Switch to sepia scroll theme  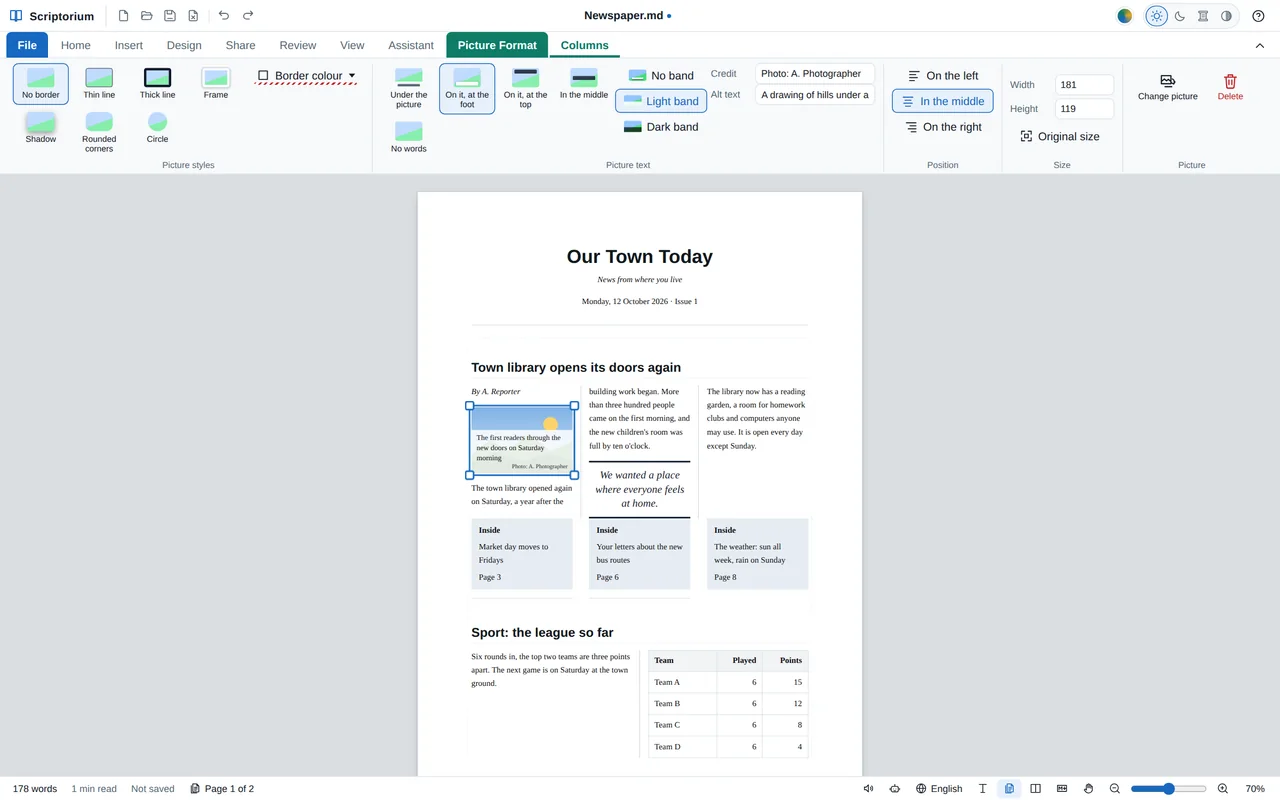(x=1203, y=16)
